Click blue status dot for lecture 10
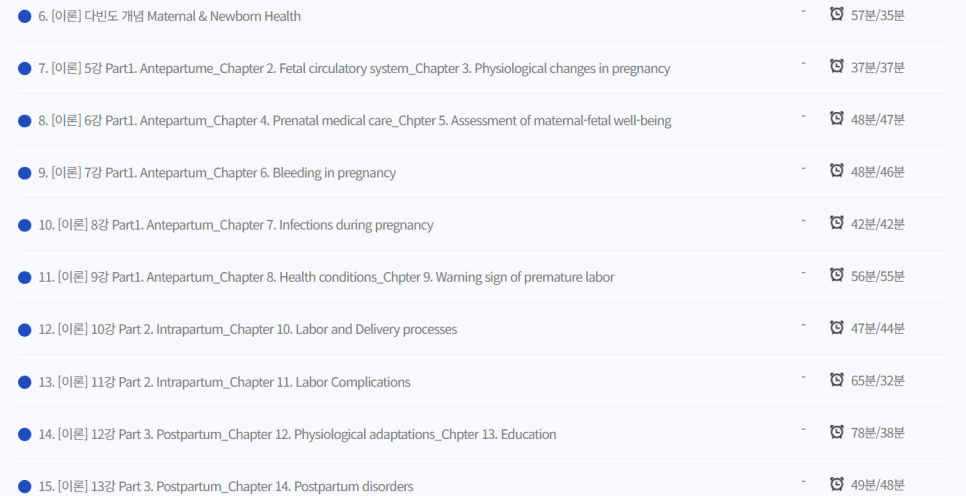This screenshot has height=496, width=966. click(x=25, y=225)
